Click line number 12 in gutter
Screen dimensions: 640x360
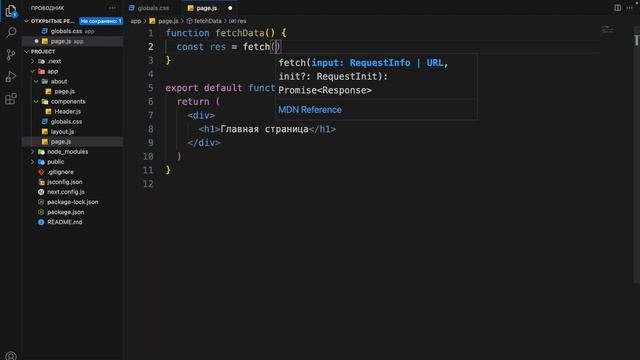pyautogui.click(x=148, y=184)
